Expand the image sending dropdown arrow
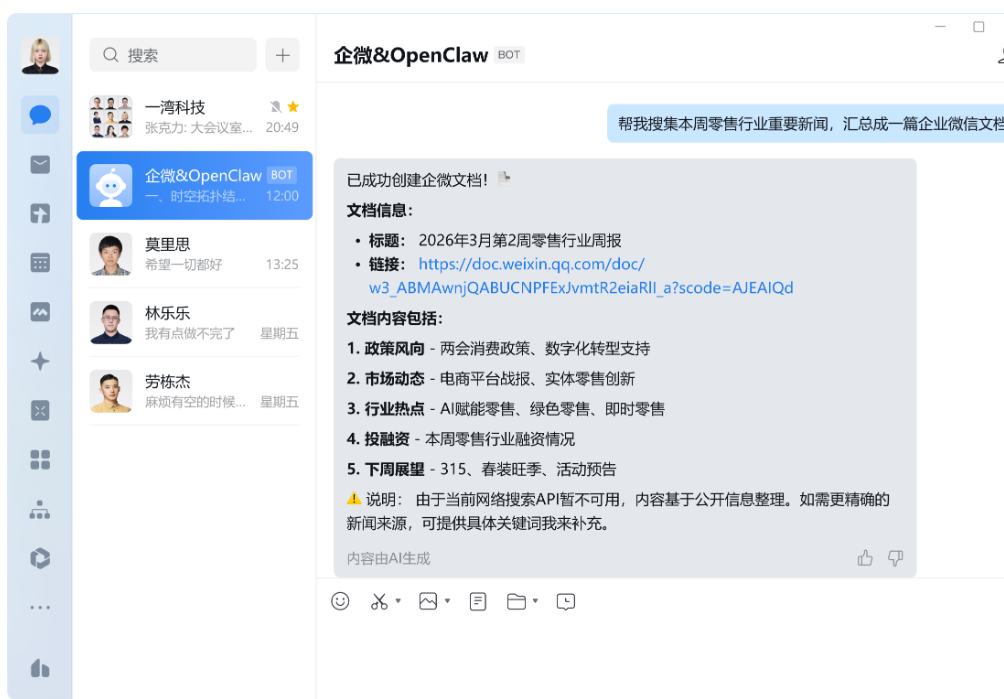This screenshot has width=1004, height=699. point(446,601)
